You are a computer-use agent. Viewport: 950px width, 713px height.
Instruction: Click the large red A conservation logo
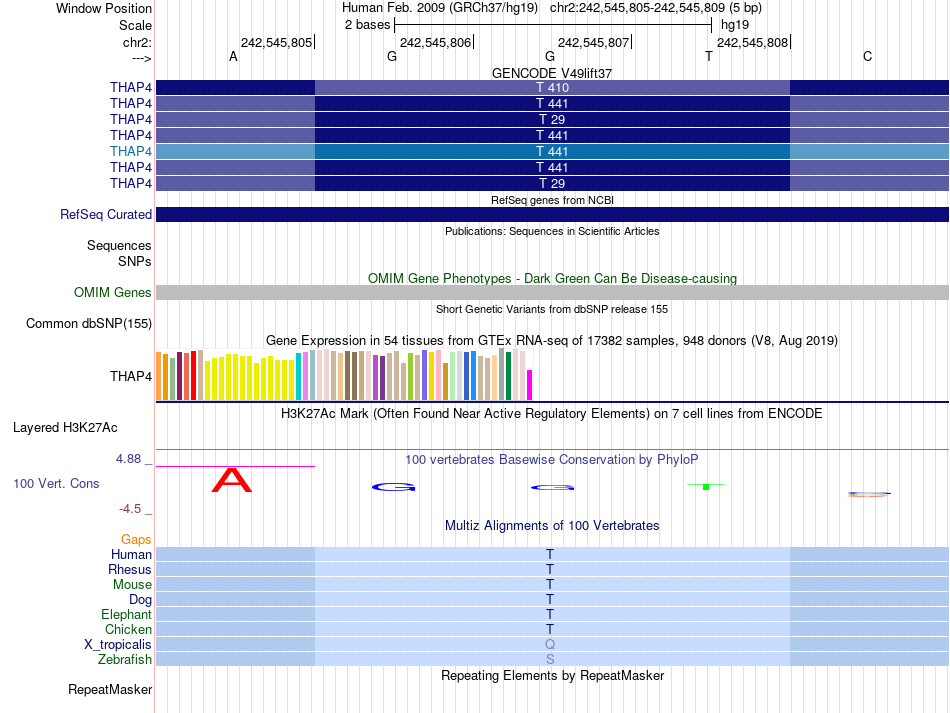tap(231, 480)
